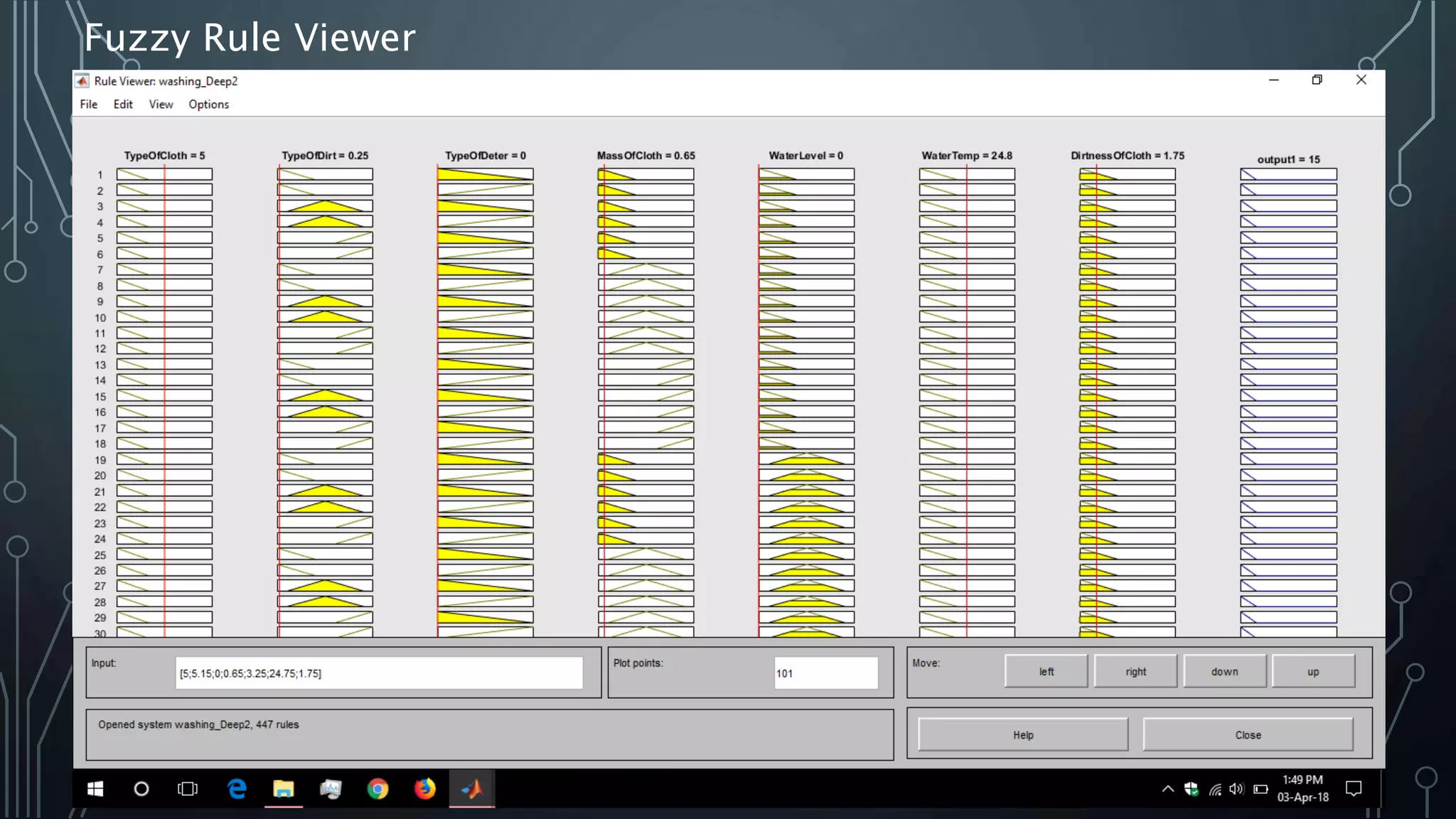Click the Plot points field showing 101
The image size is (1456, 819).
(826, 673)
